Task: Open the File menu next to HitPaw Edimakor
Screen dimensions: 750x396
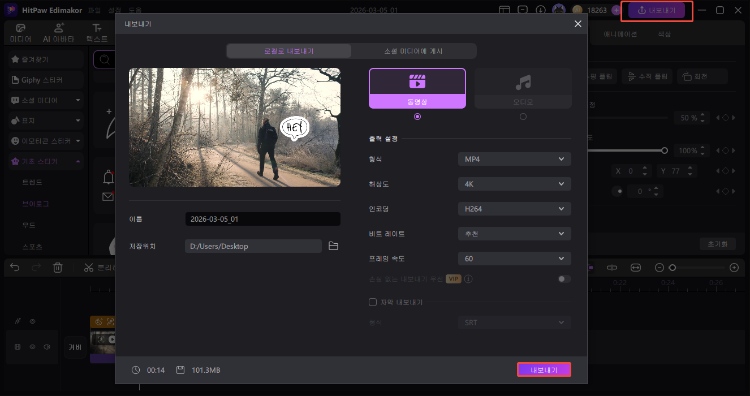Action: [x=95, y=10]
